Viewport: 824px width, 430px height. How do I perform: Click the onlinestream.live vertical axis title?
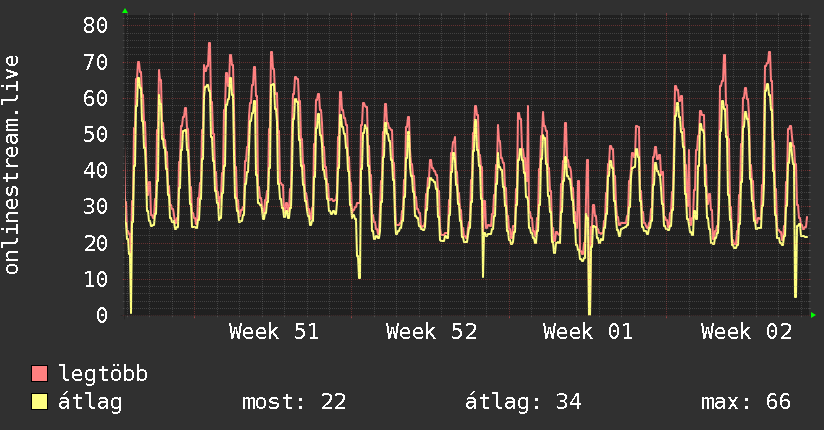(11, 165)
